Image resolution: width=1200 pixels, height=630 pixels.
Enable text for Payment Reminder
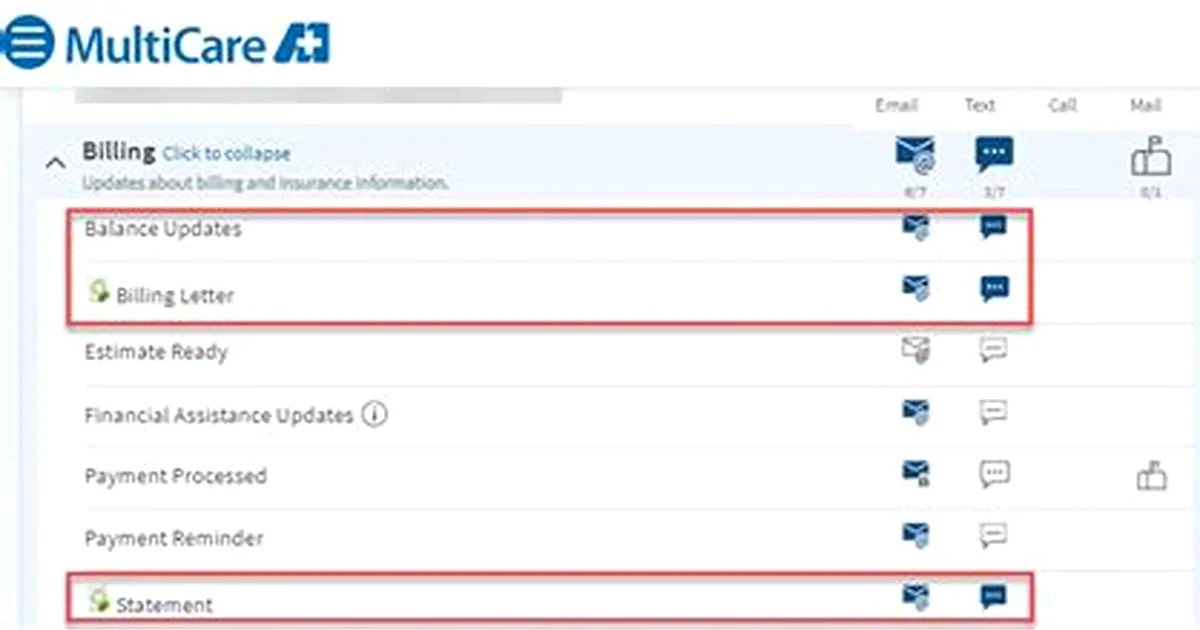click(993, 535)
